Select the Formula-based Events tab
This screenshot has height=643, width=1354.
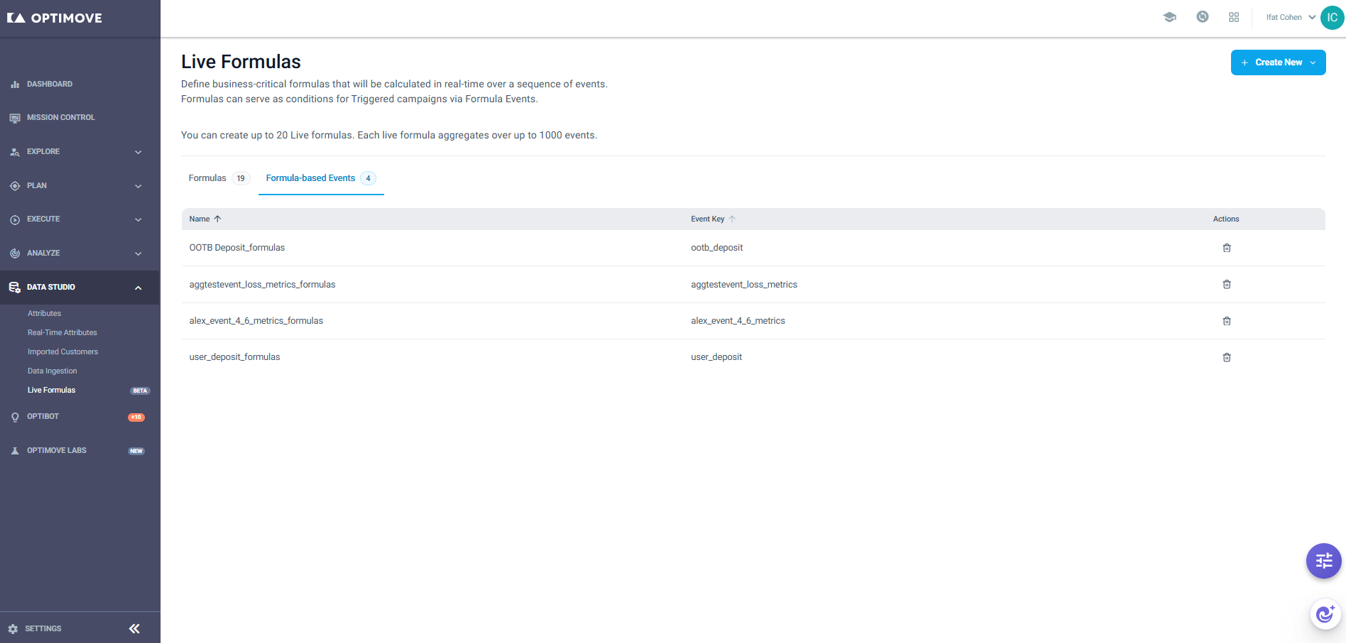(321, 178)
